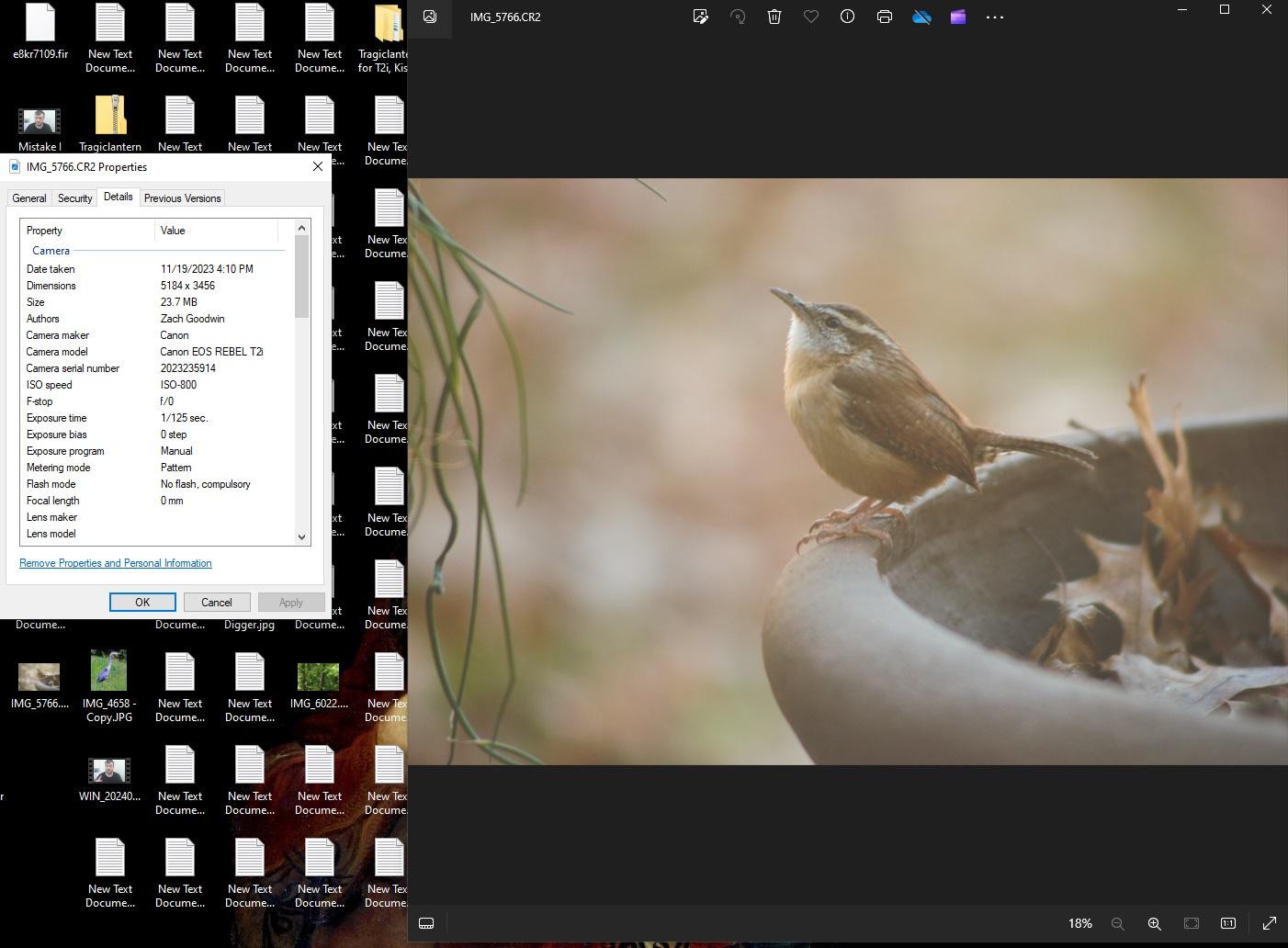The height and width of the screenshot is (948, 1288).
Task: Select the WIN_20240 video file on desktop
Action: click(109, 779)
